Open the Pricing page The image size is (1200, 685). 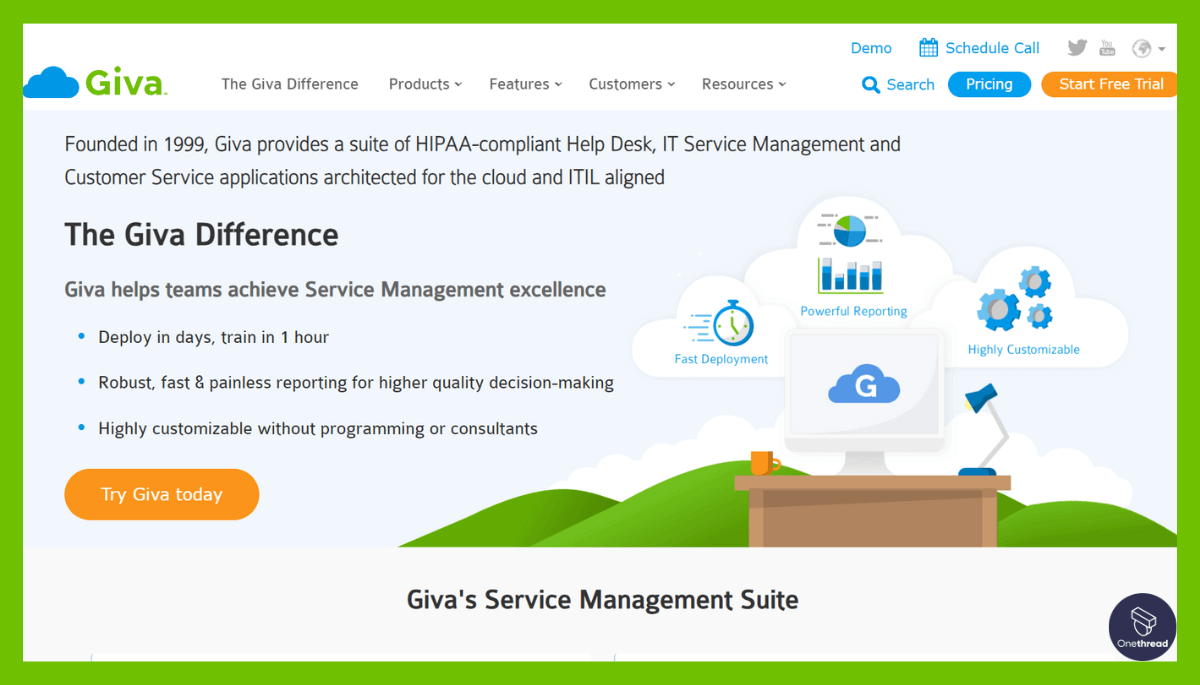pos(989,84)
